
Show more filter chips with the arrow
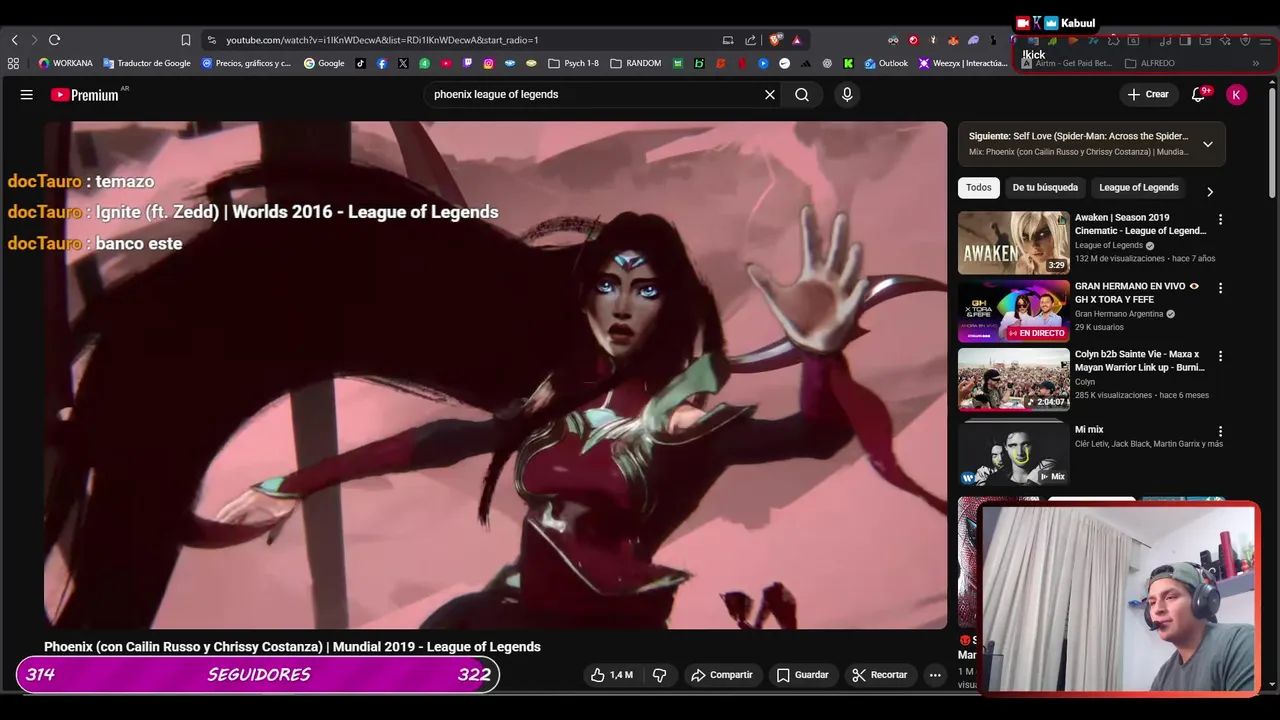coord(1209,191)
